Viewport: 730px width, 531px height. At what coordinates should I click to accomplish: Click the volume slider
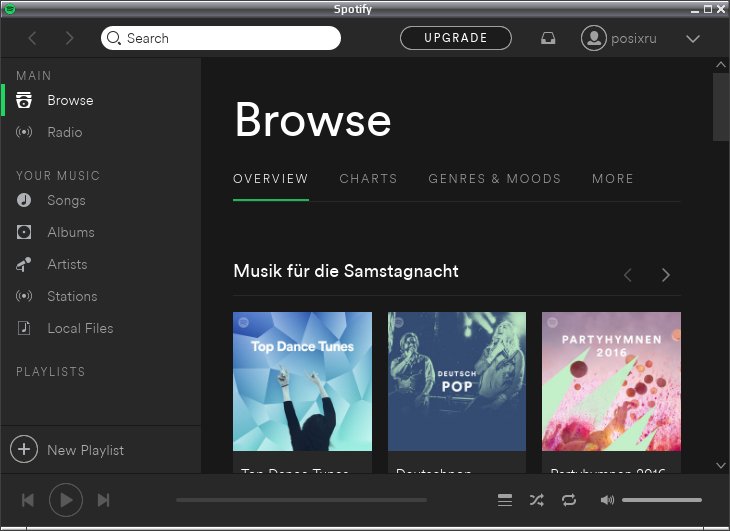(662, 500)
